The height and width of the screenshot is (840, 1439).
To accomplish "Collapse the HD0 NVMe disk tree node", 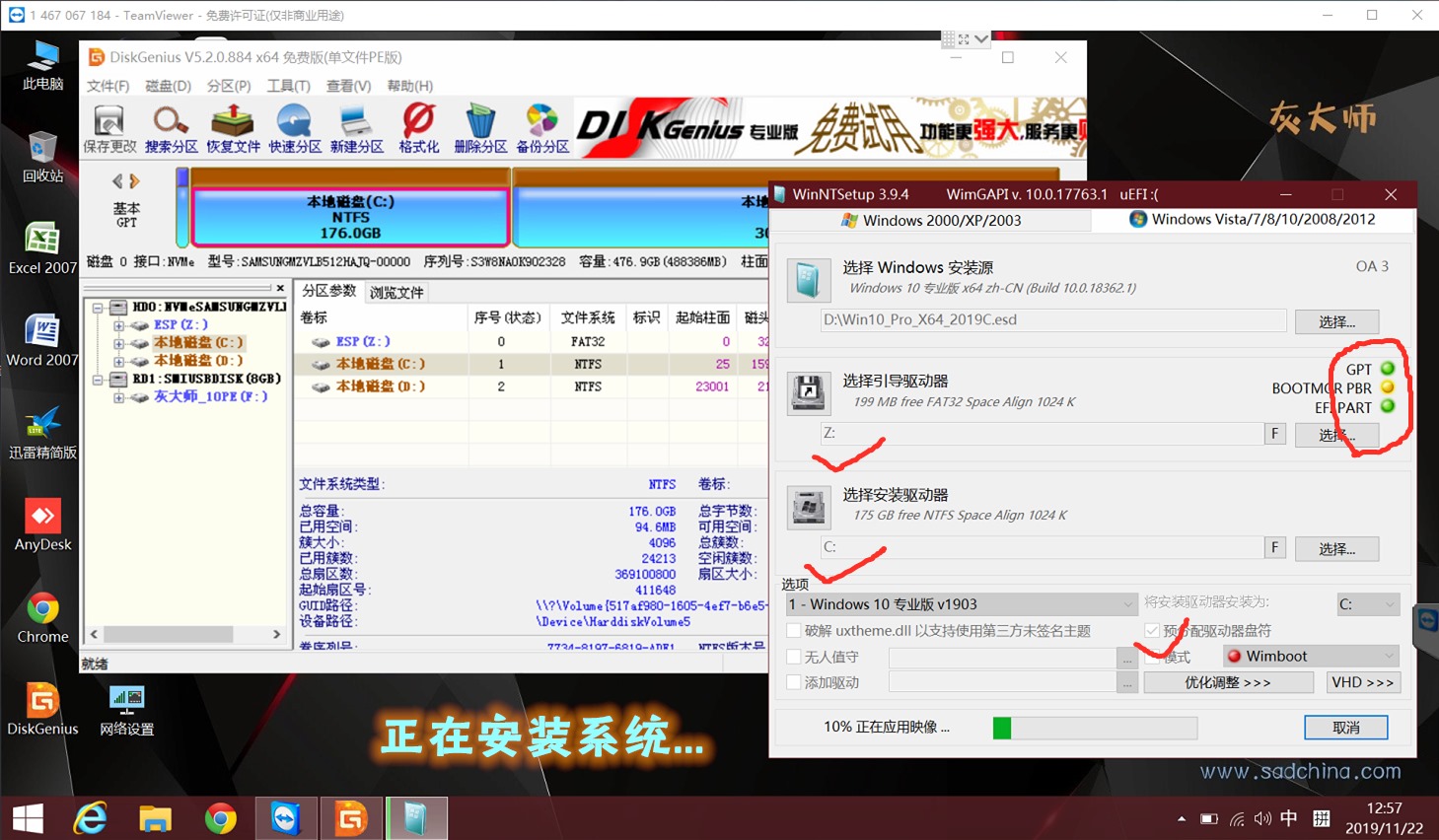I will coord(98,308).
